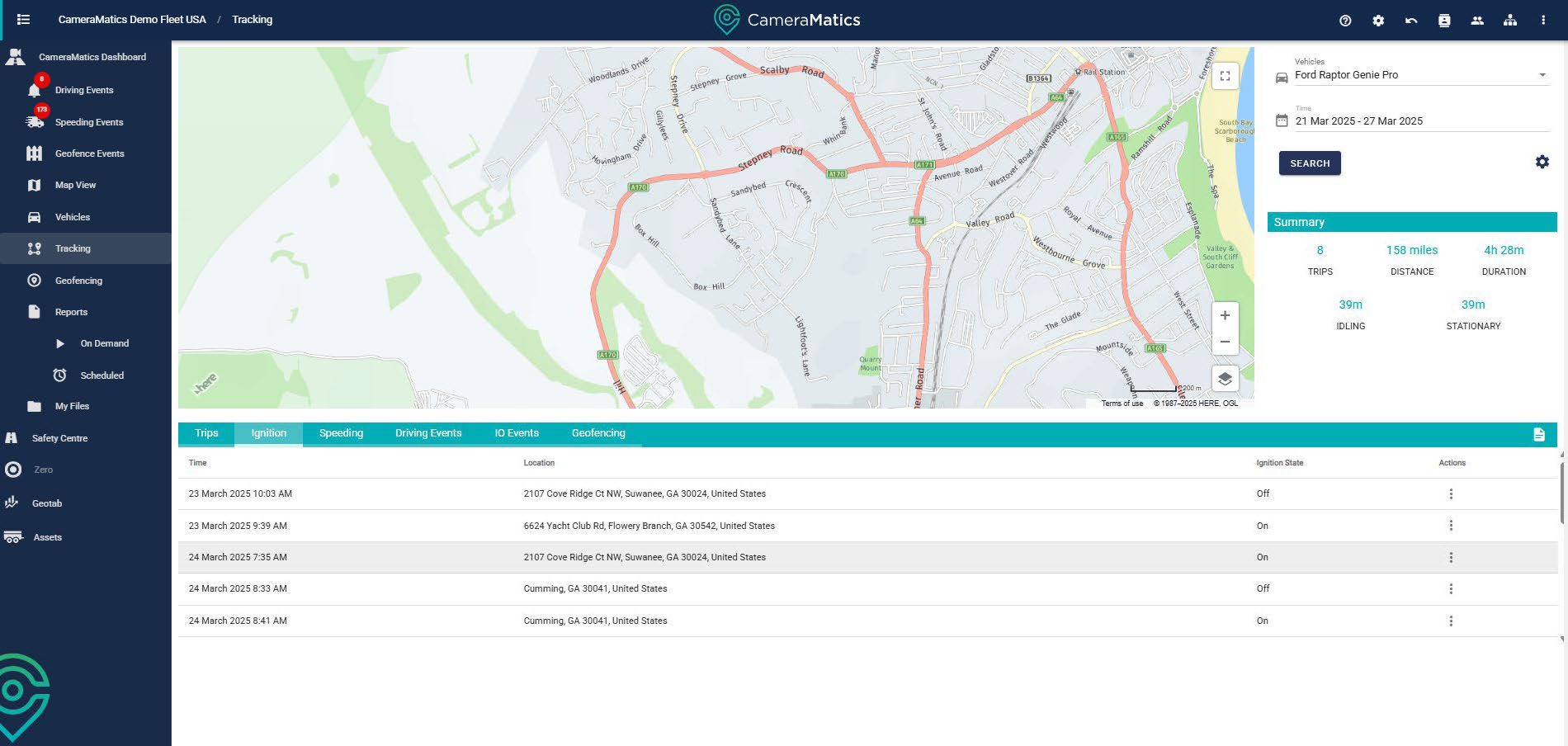This screenshot has width=1568, height=746.
Task: Select row 6624 Yacht Club Rd, Flowery Branch
Action: [867, 526]
